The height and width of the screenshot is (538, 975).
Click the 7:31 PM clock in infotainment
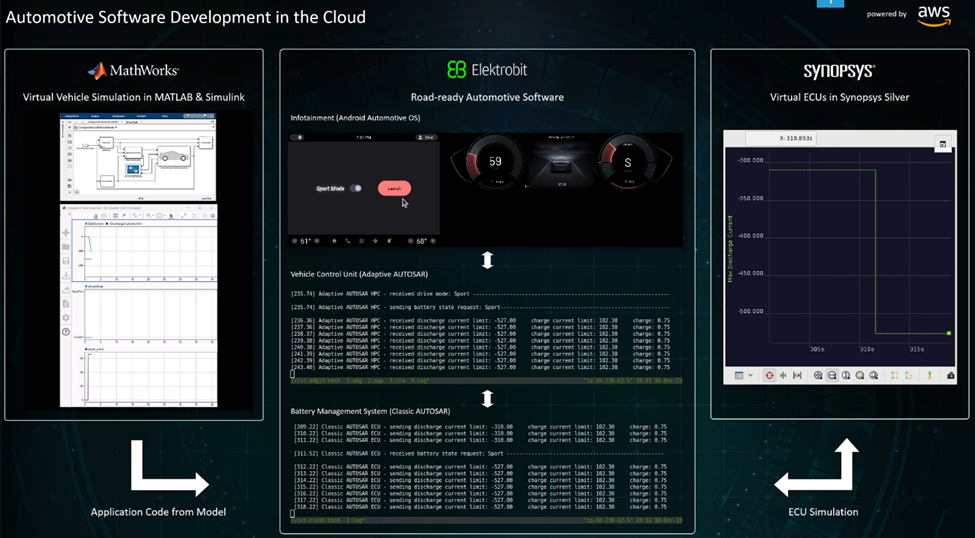(x=363, y=137)
